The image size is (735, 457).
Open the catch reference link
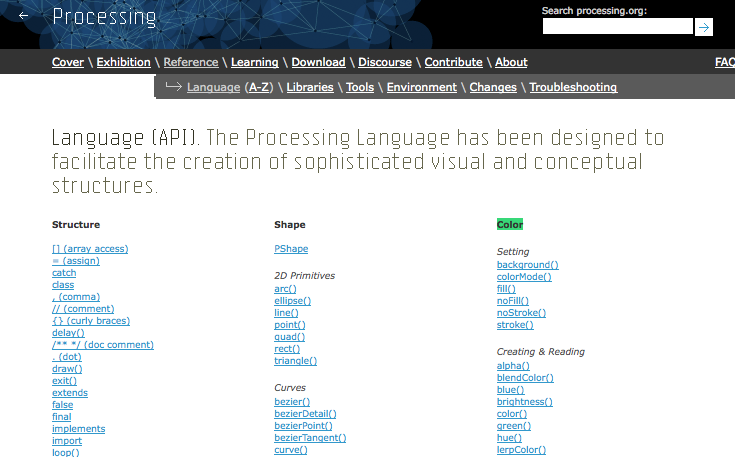point(64,273)
